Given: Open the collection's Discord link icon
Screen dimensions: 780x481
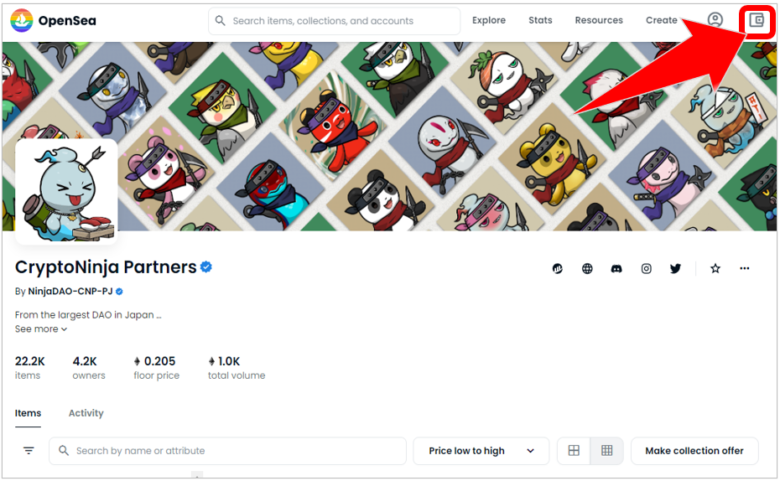Looking at the screenshot, I should (616, 269).
